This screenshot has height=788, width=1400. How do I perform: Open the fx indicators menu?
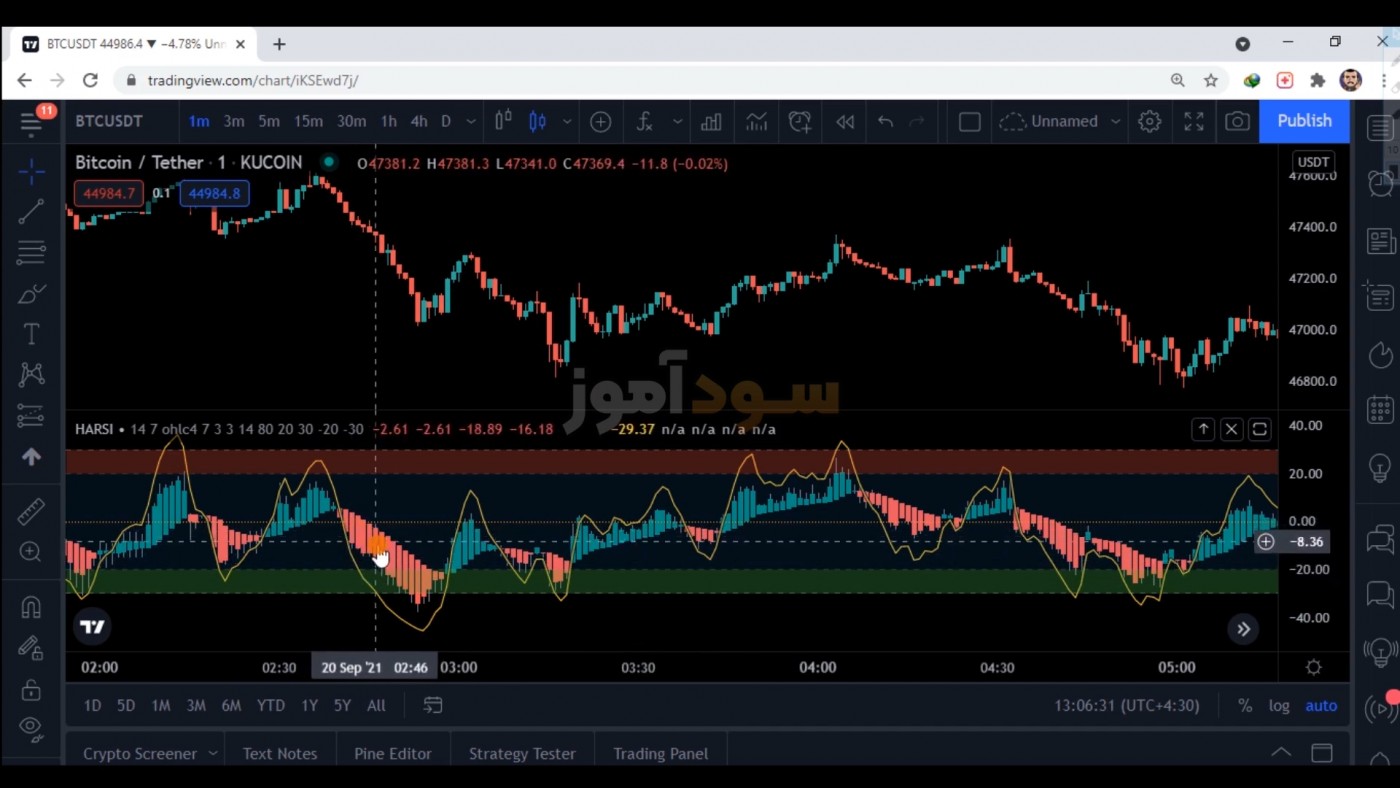[x=645, y=121]
